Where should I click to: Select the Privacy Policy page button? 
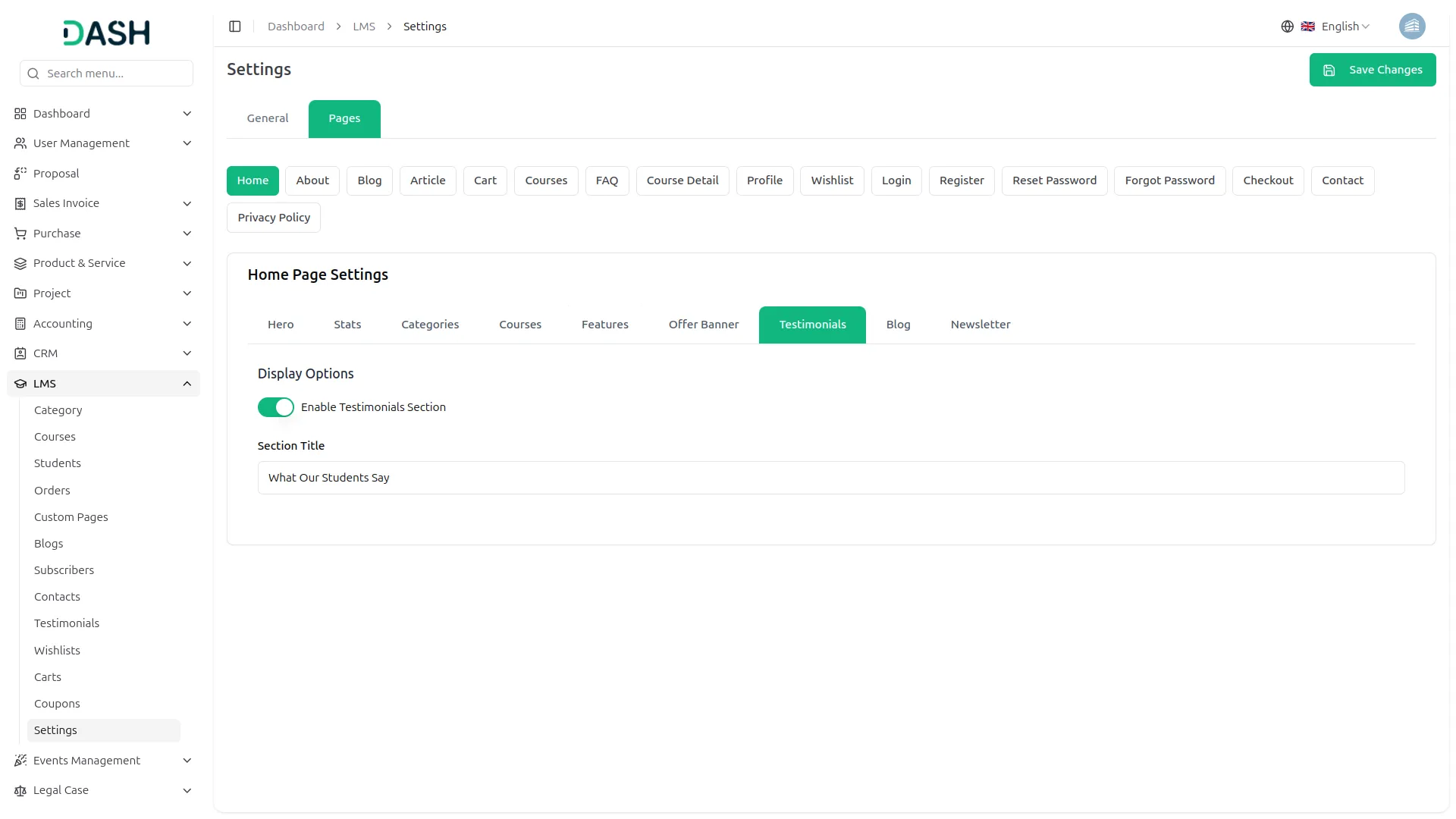tap(274, 218)
